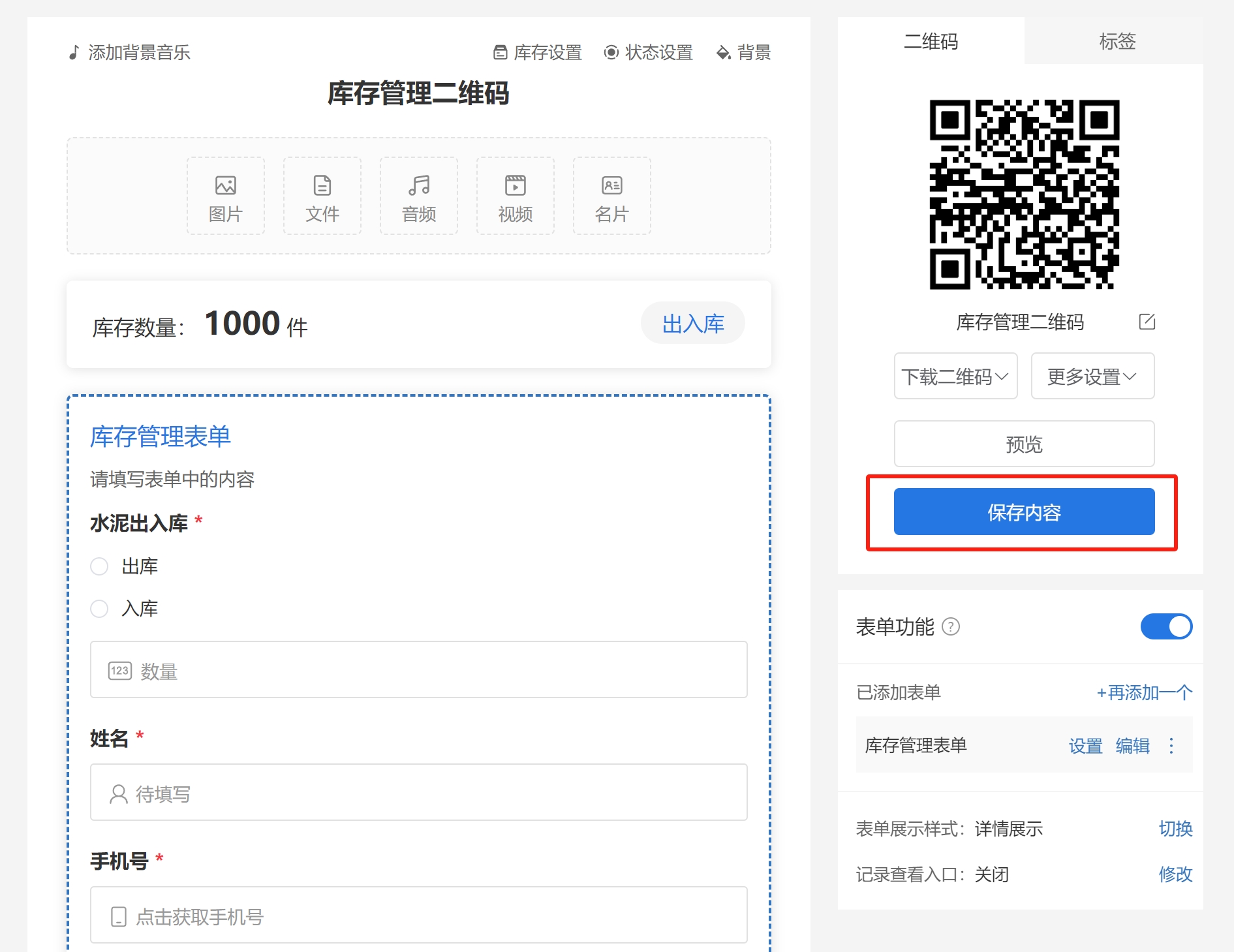Image resolution: width=1234 pixels, height=952 pixels.
Task: Add background music via the music note
Action: click(129, 52)
